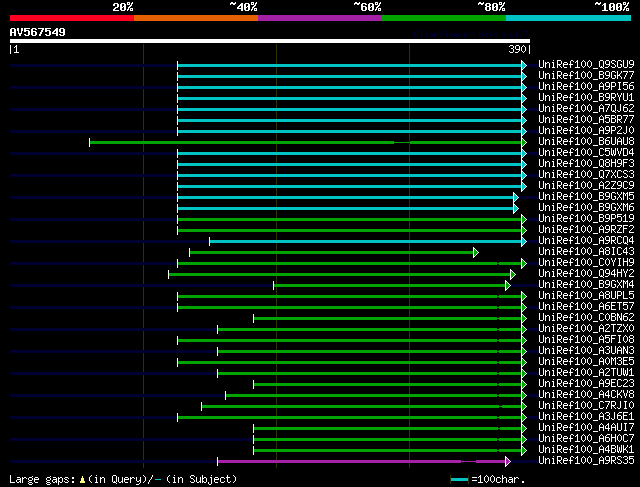Click the 390 query end position label
Screen dimensions: 640x487
click(517, 49)
